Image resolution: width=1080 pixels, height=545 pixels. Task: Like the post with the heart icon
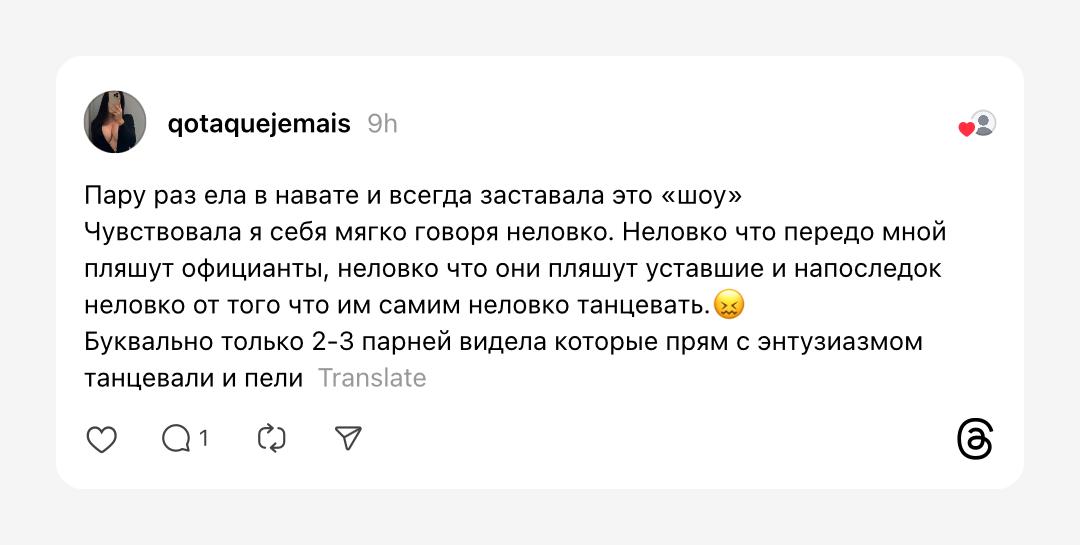(x=102, y=439)
